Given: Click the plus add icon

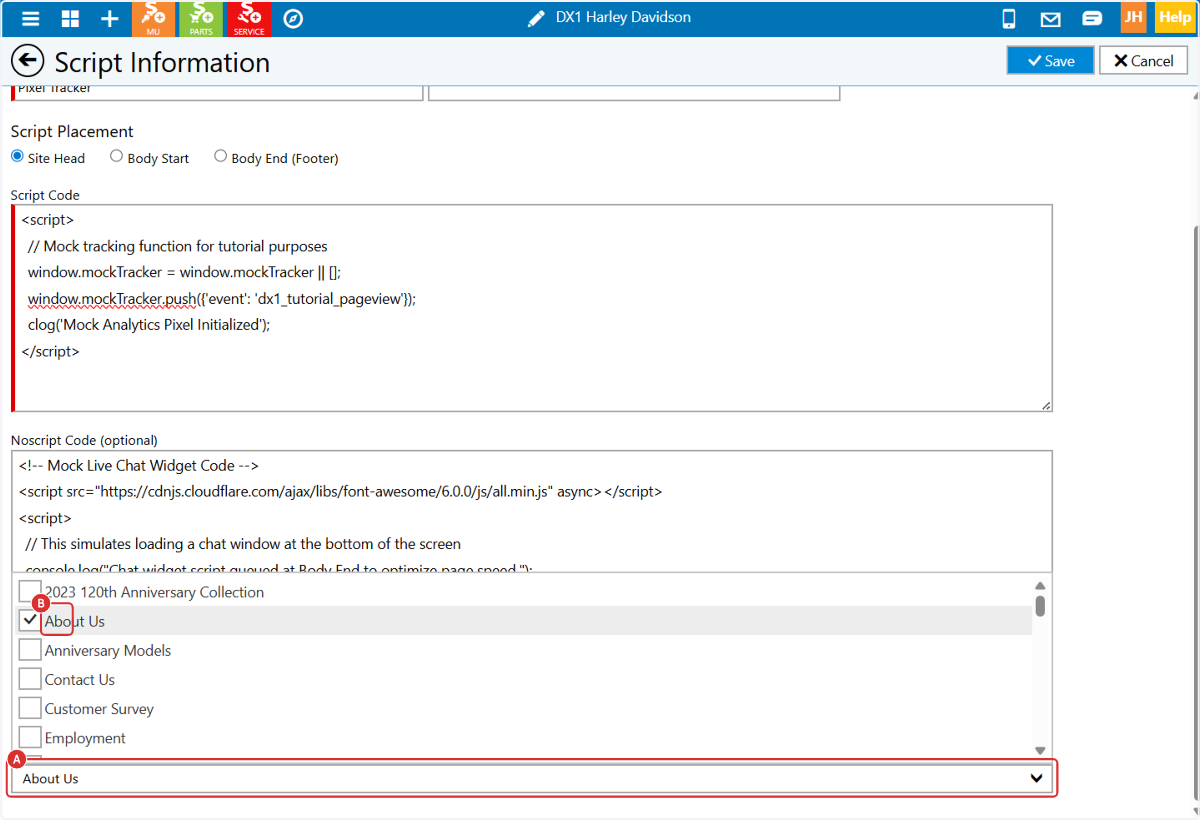Looking at the screenshot, I should click(110, 19).
